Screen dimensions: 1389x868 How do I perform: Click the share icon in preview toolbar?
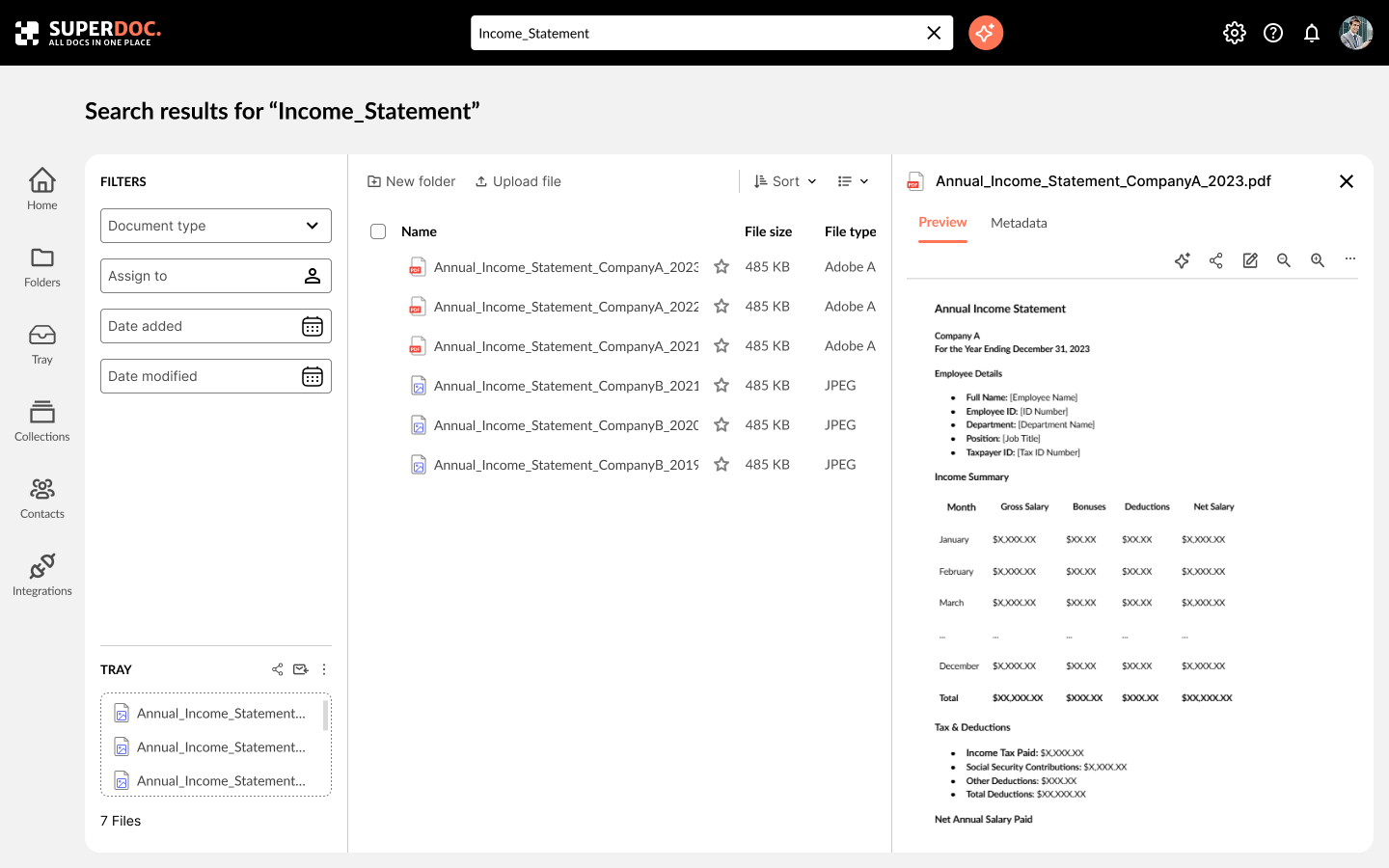[x=1216, y=260]
